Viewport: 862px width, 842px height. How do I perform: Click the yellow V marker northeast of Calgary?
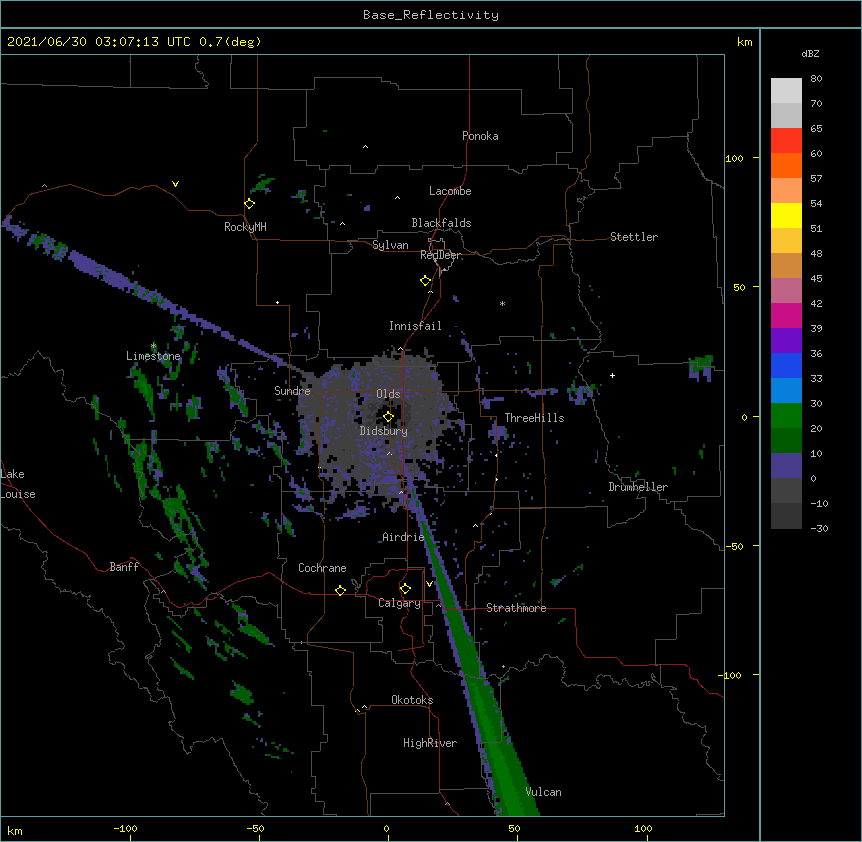tap(429, 583)
